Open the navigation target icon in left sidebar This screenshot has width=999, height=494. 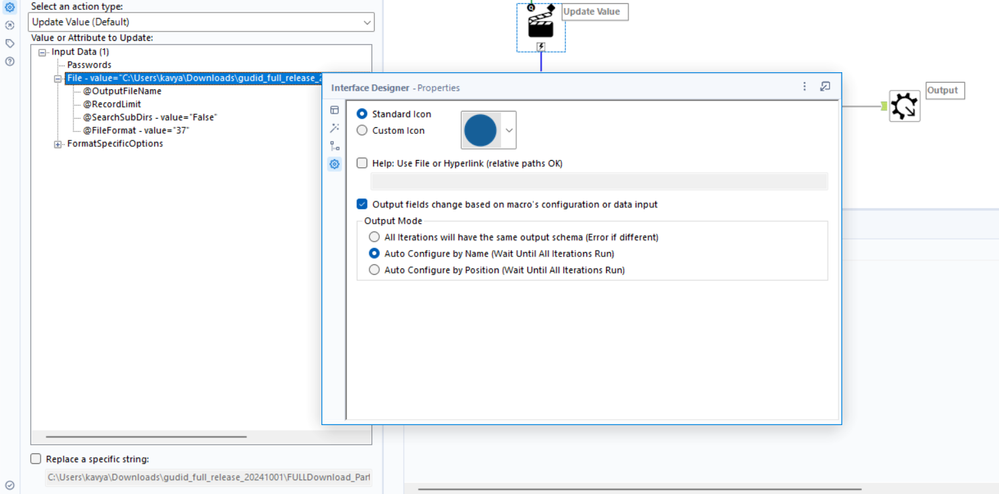pos(10,25)
